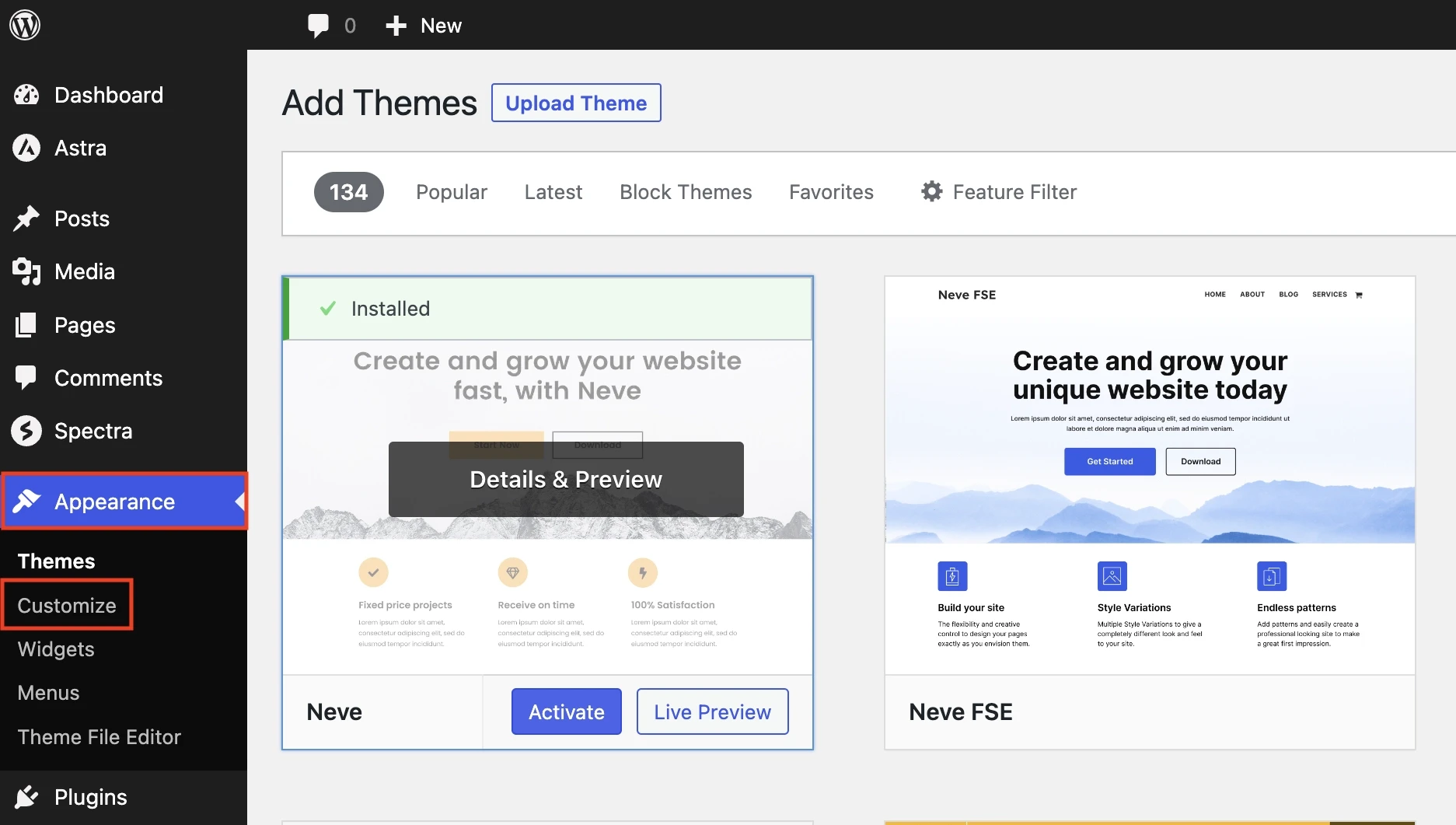Screen dimensions: 1456x825
Task: Show the Block Themes tab
Action: click(x=686, y=192)
